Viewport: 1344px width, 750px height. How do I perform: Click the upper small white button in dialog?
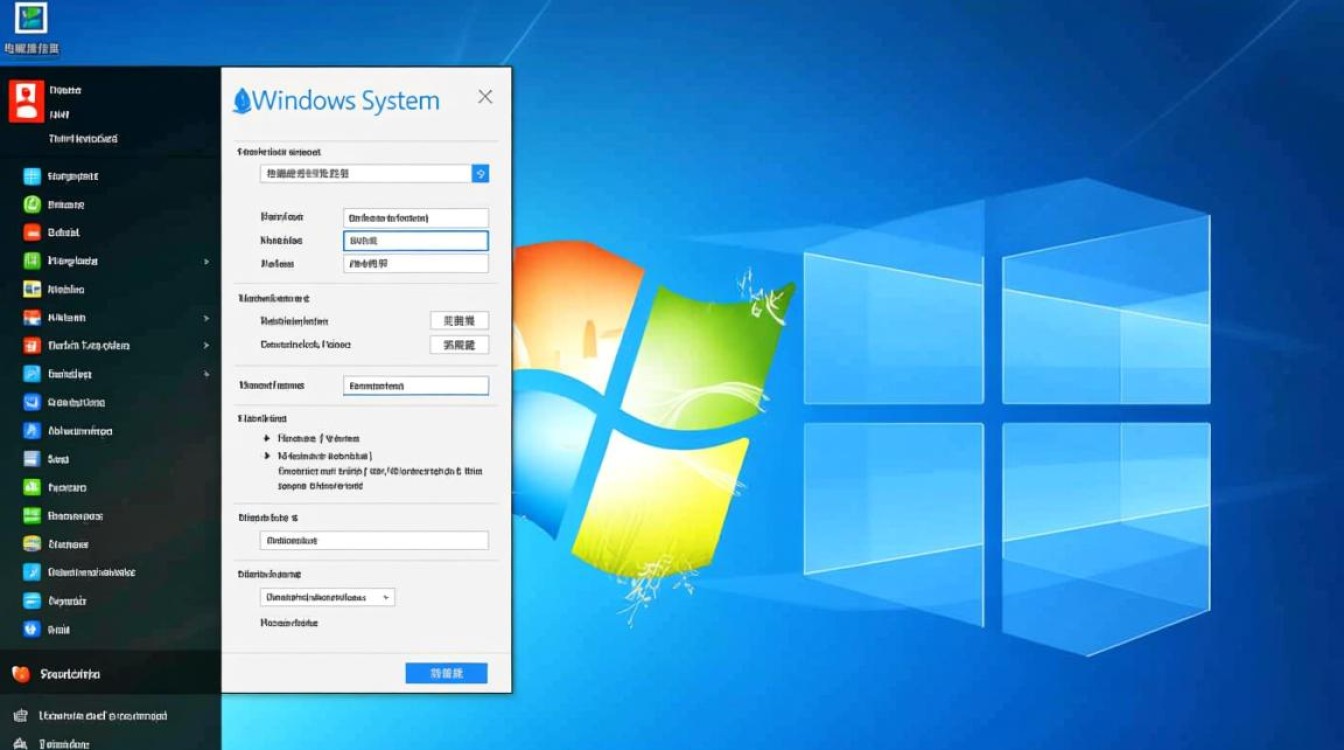[459, 321]
